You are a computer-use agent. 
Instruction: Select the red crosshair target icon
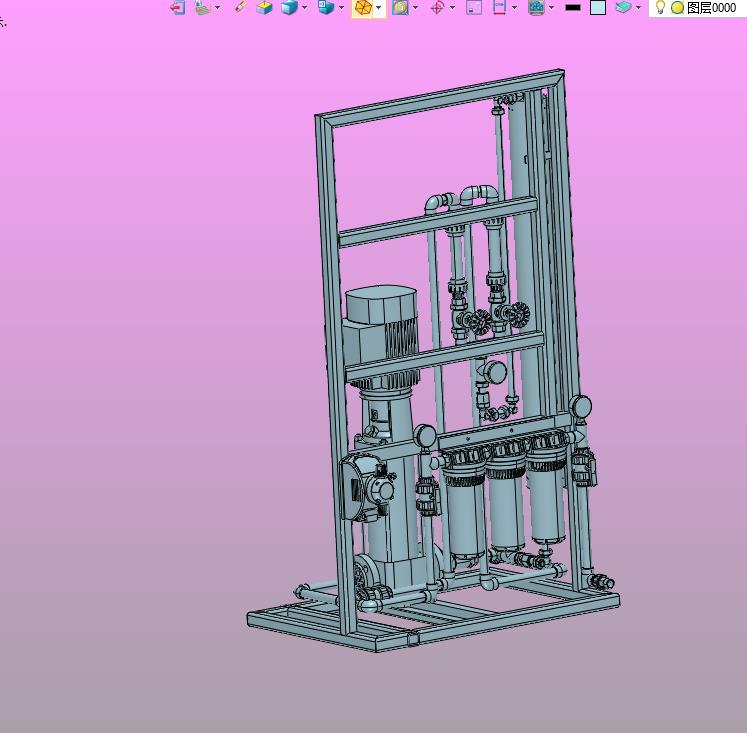pyautogui.click(x=437, y=8)
